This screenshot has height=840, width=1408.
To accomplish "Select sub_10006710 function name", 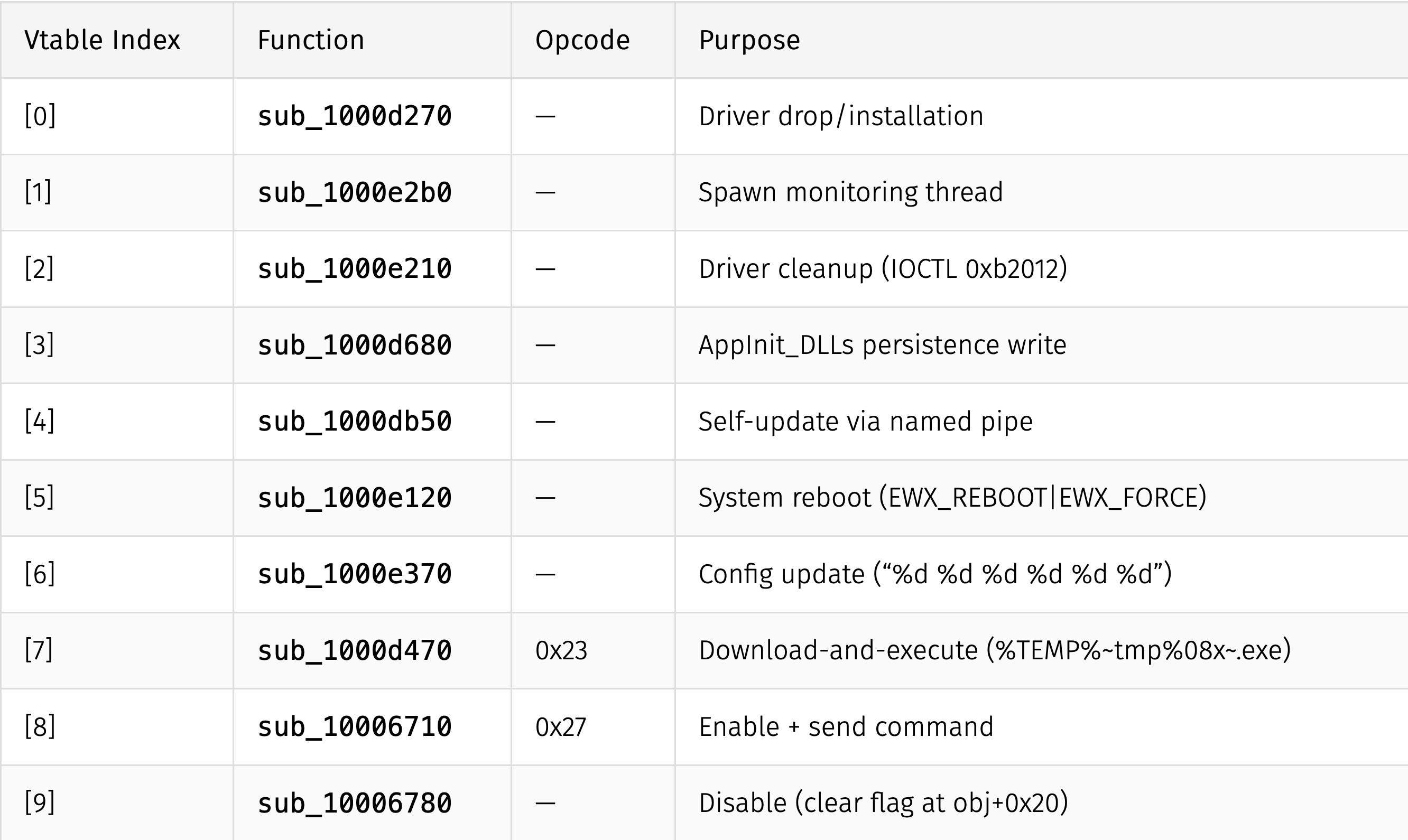I will point(355,727).
